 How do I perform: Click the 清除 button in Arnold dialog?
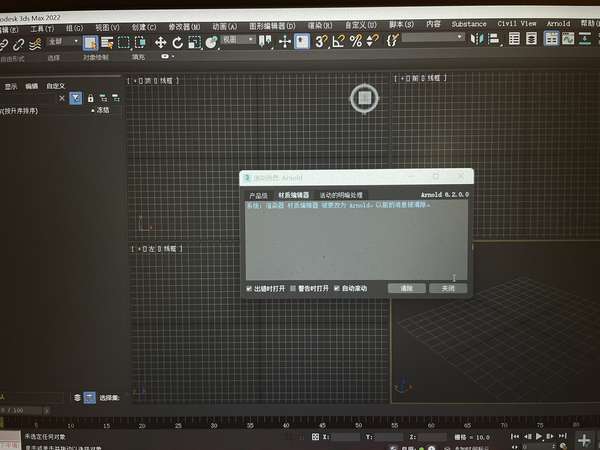[406, 288]
